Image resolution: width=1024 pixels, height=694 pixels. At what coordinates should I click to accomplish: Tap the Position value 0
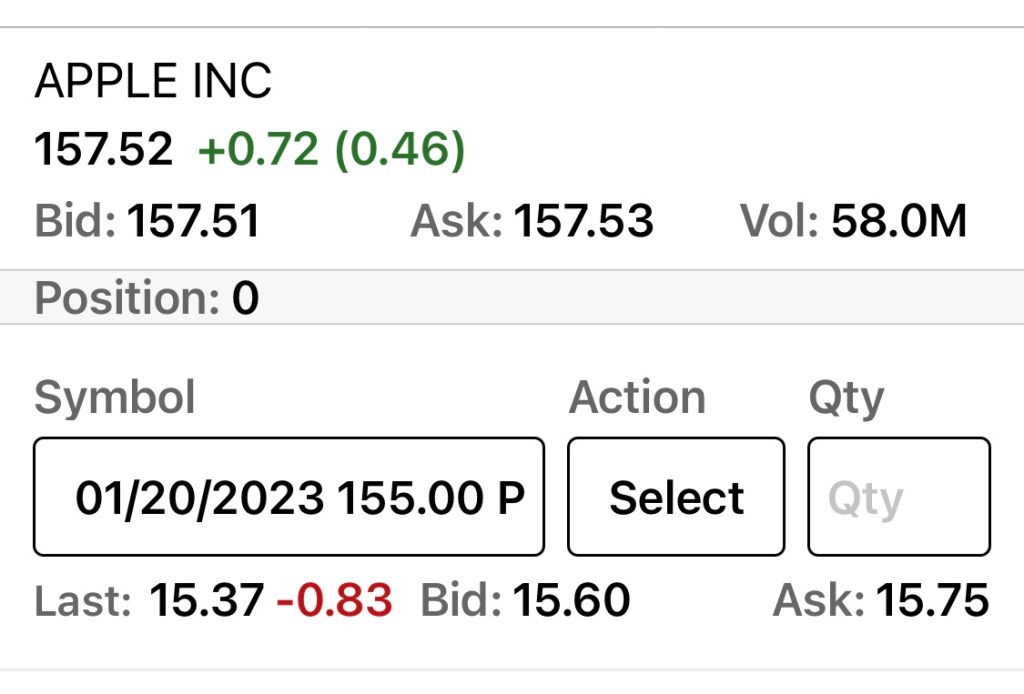coord(246,298)
